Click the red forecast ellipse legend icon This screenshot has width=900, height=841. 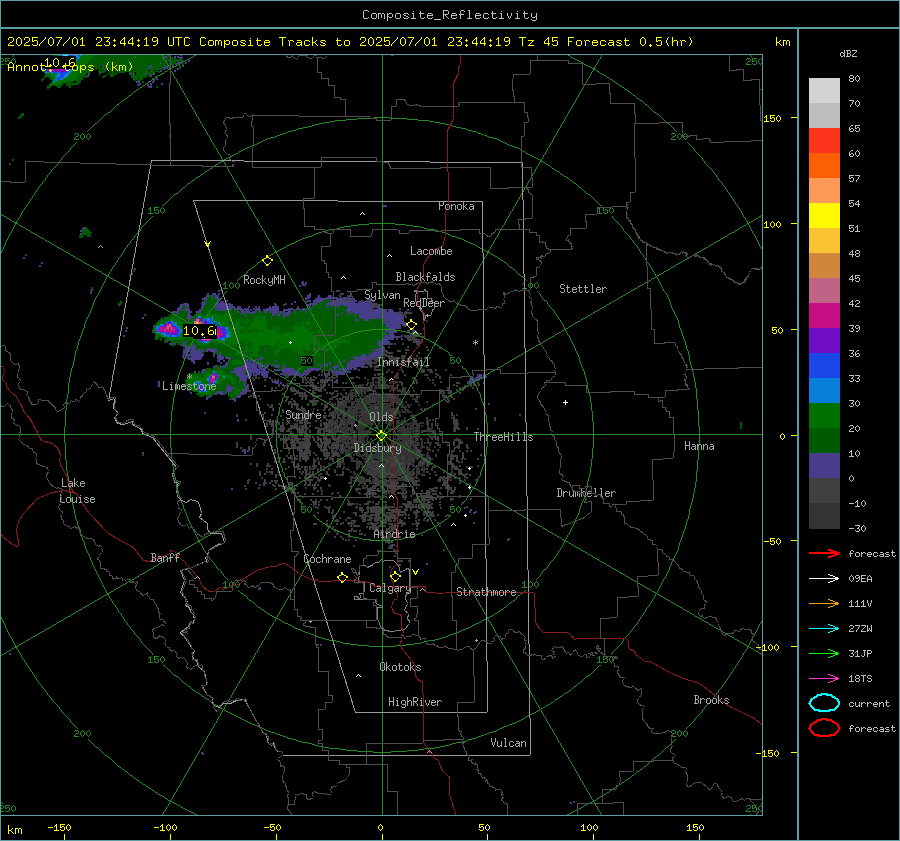[824, 728]
